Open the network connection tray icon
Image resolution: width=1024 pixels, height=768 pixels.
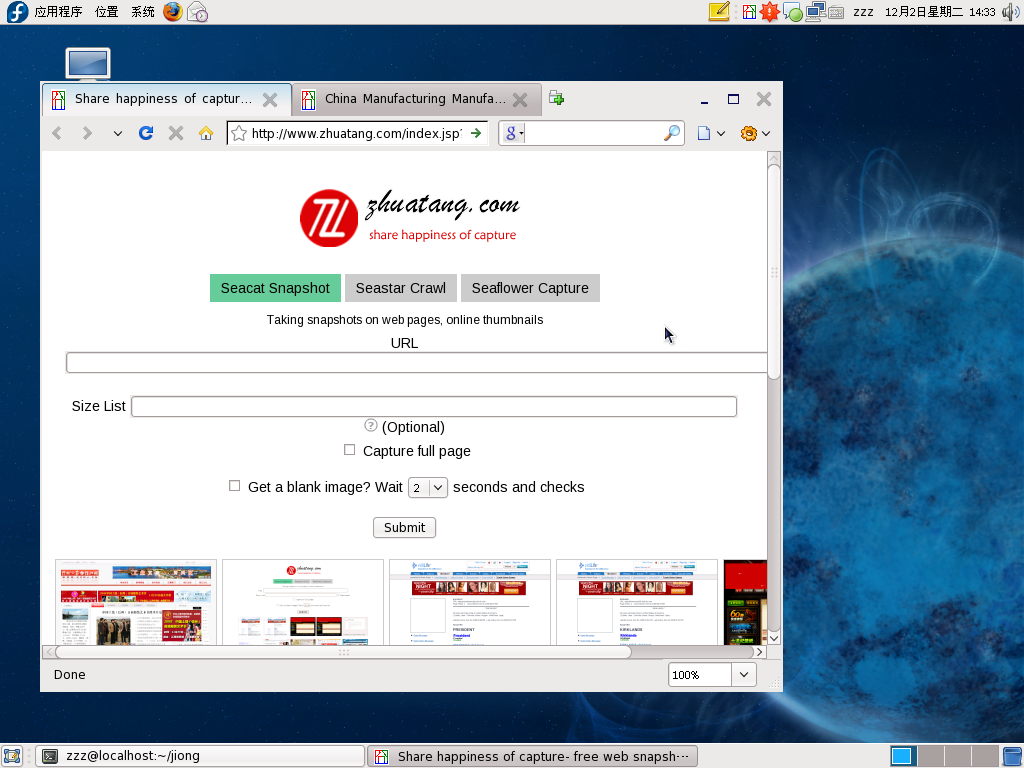pos(815,12)
